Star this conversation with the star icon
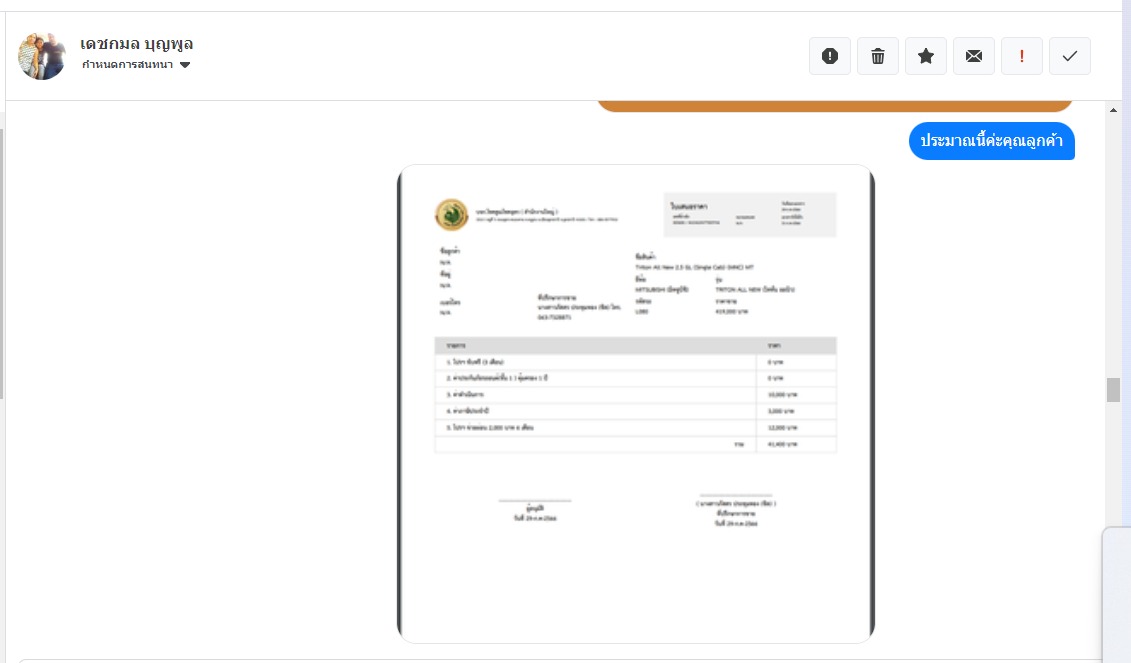This screenshot has width=1131, height=663. click(925, 56)
